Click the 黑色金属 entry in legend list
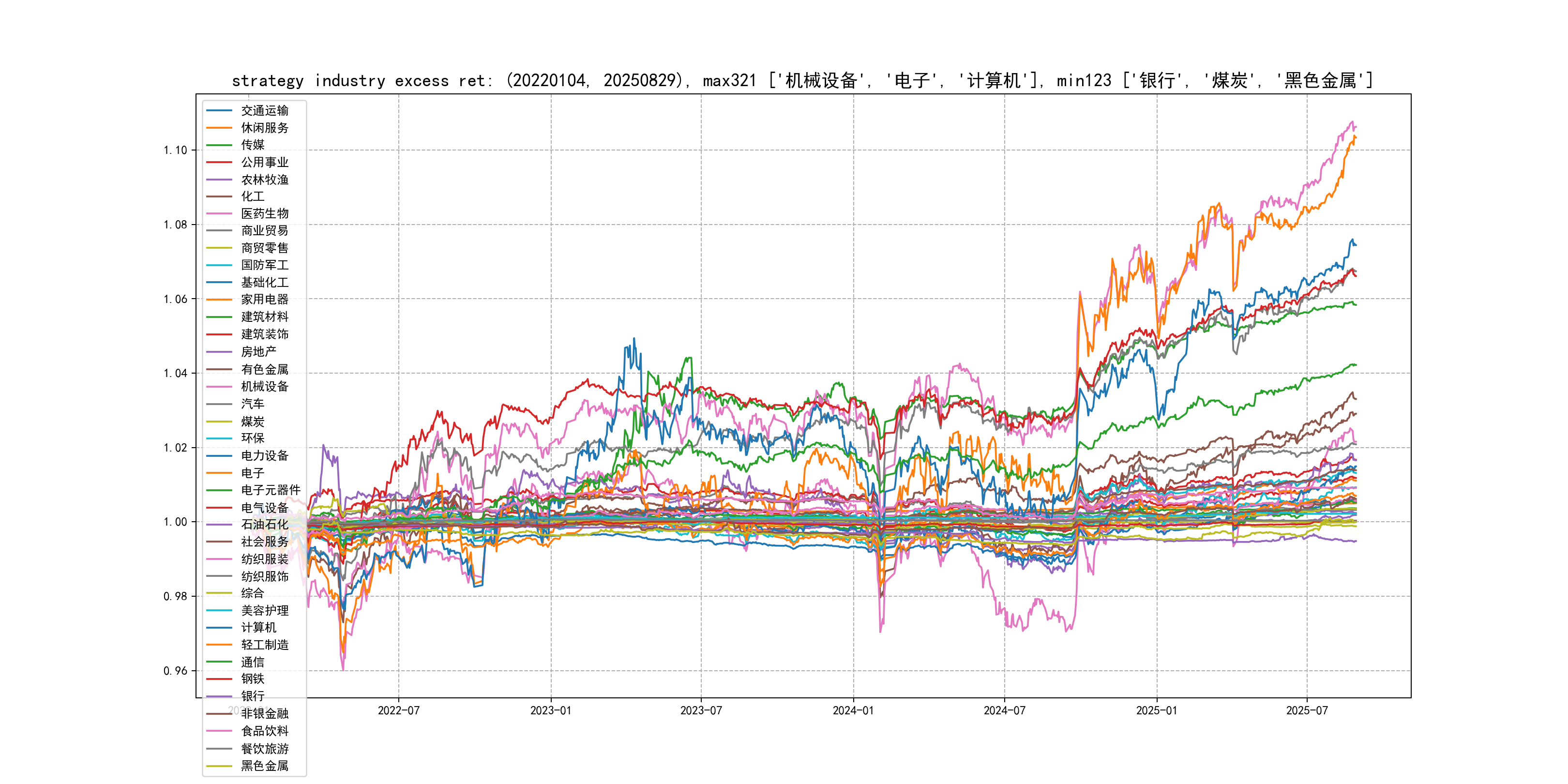The image size is (1568, 784). point(264,766)
